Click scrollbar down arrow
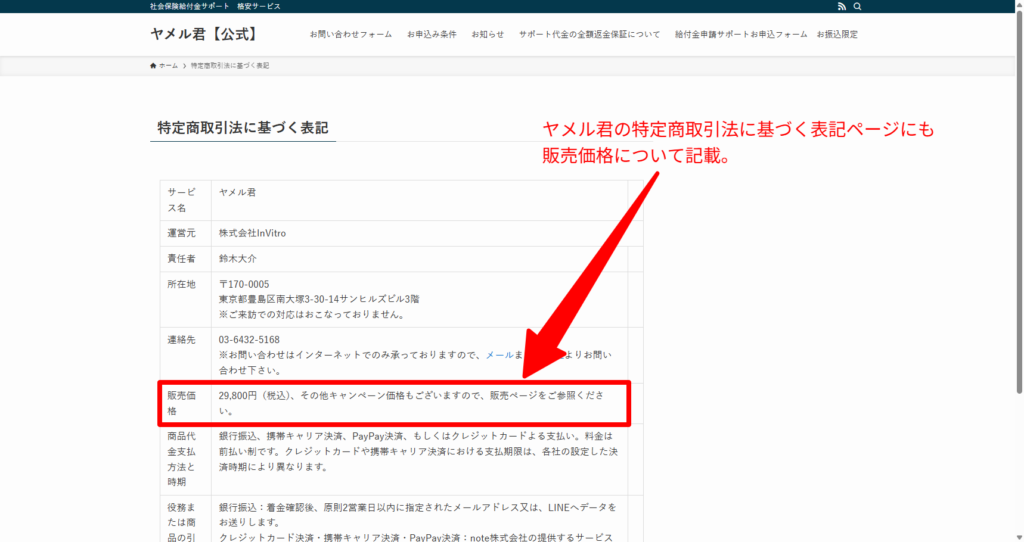 pos(1019,537)
